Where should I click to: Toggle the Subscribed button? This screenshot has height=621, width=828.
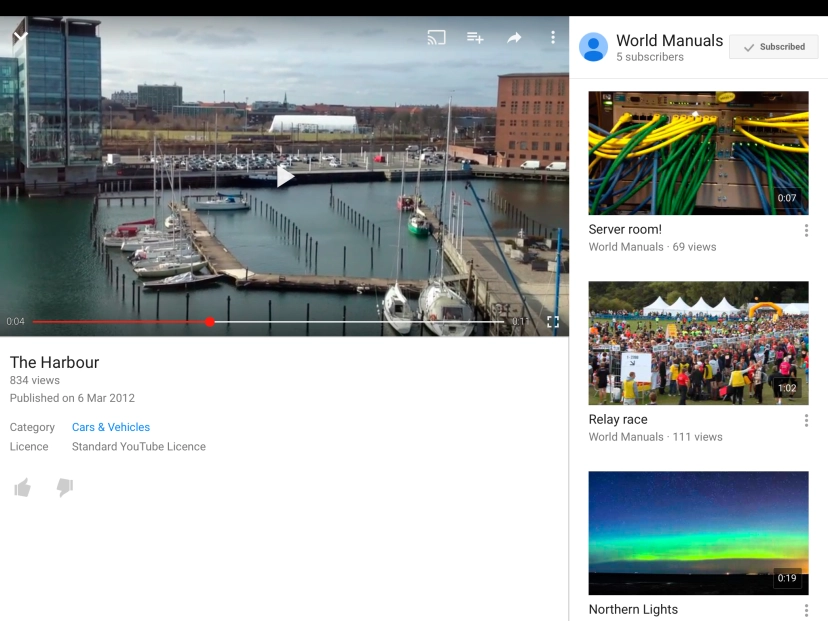pyautogui.click(x=774, y=47)
